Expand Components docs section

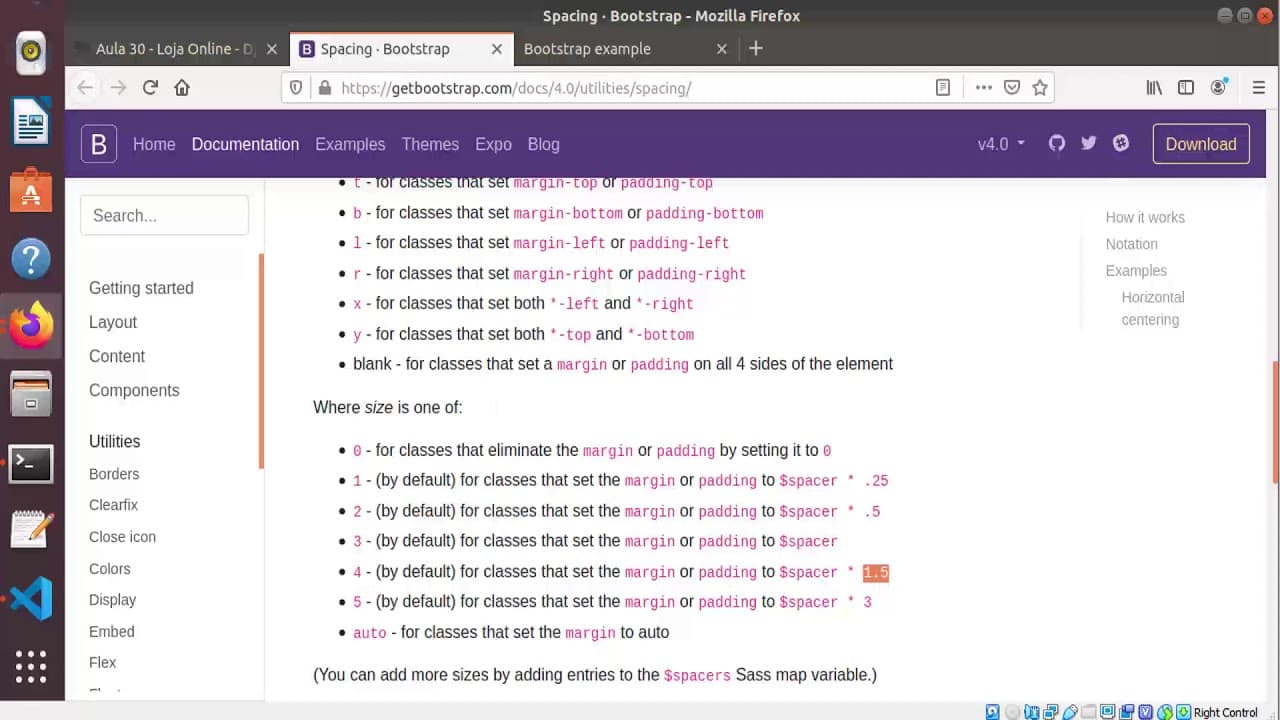(x=134, y=390)
